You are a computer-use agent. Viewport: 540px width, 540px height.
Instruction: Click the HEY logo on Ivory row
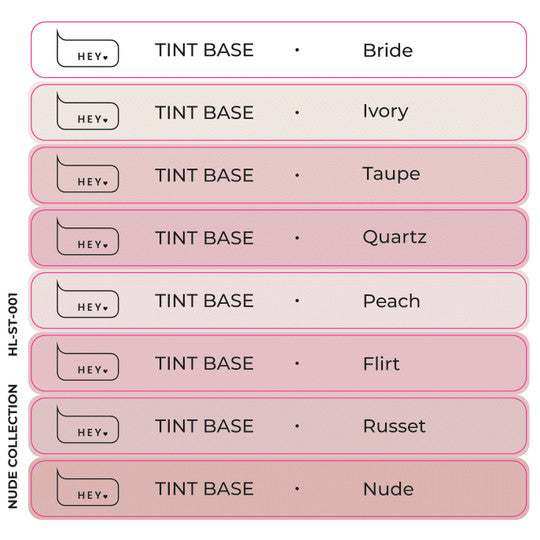tap(88, 111)
